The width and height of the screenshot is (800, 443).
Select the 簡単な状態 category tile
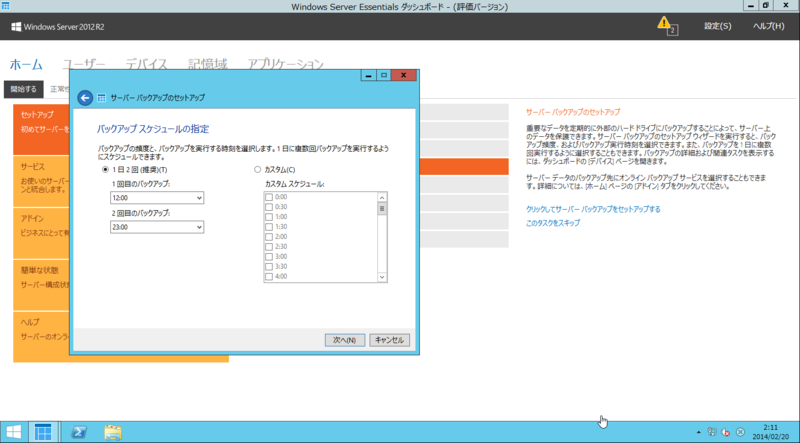41,285
